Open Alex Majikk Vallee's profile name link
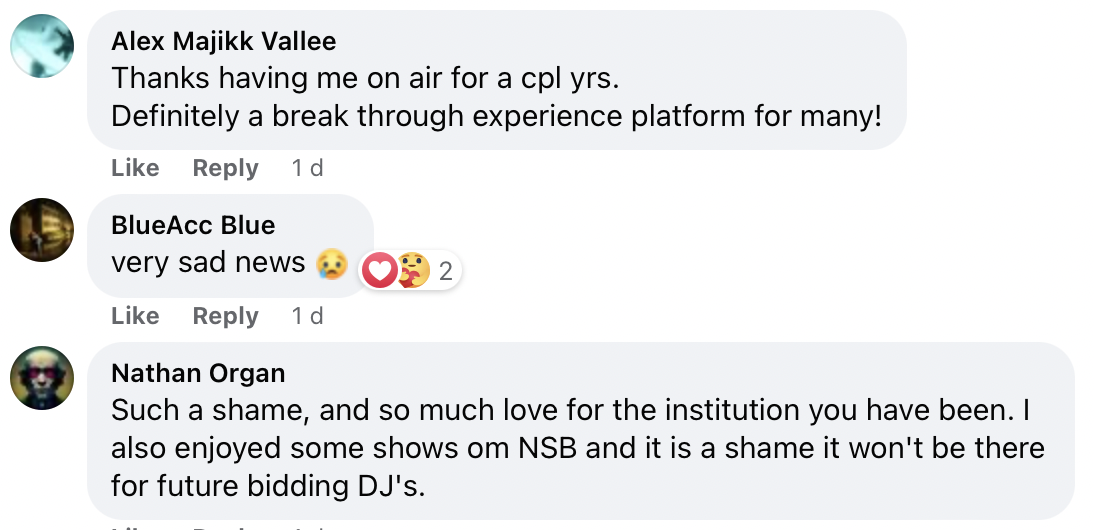 (x=223, y=41)
